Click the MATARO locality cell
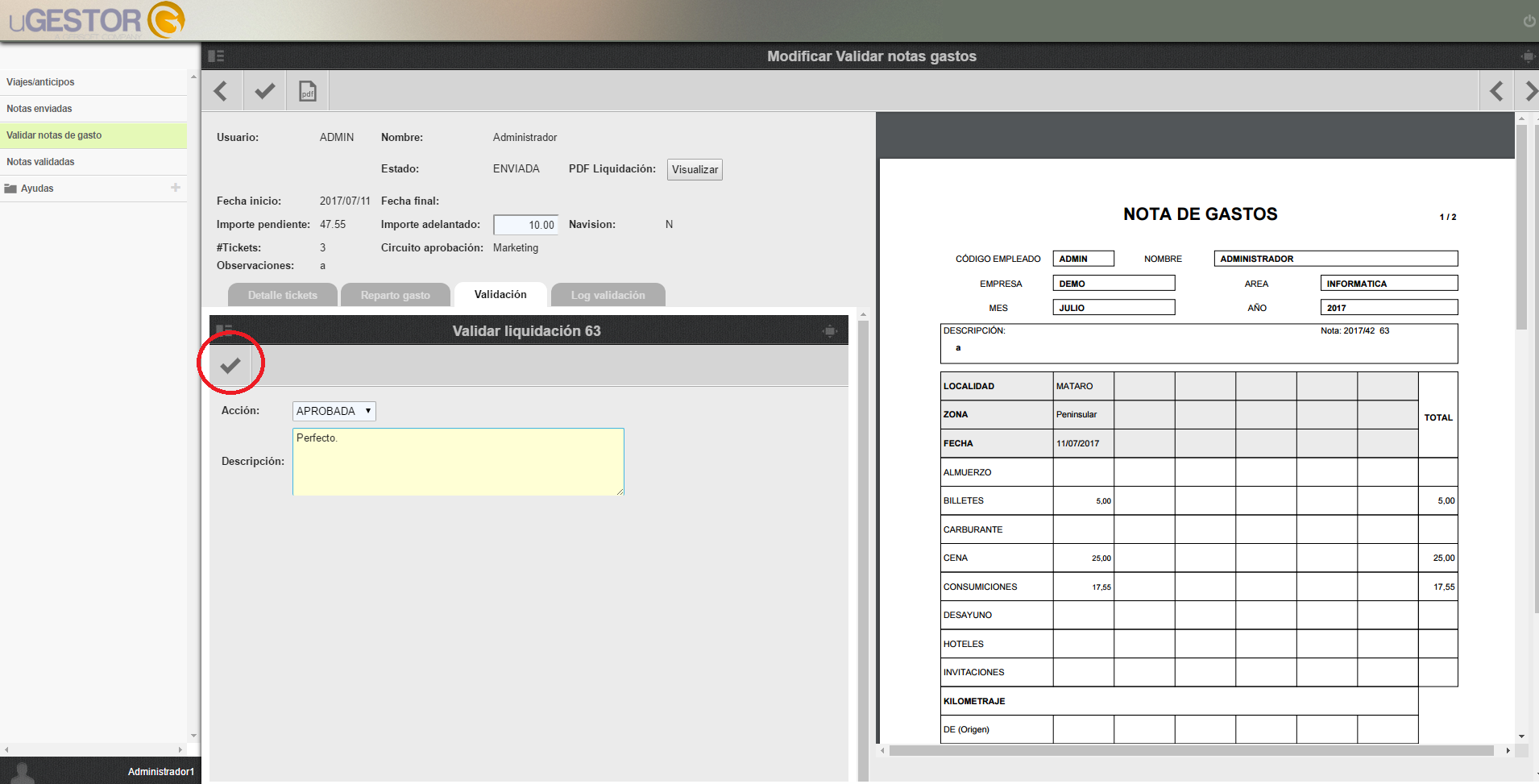Viewport: 1539px width, 784px height. tap(1083, 386)
